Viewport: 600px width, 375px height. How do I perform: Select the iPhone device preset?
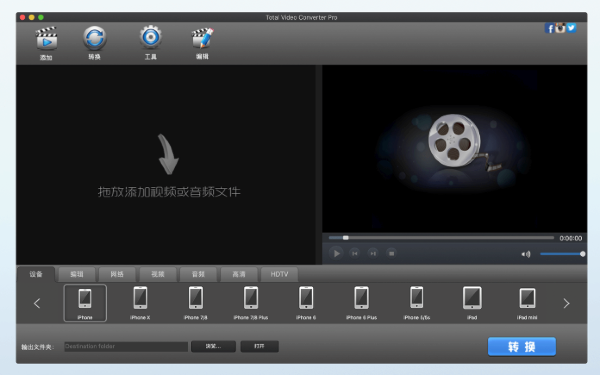click(85, 303)
